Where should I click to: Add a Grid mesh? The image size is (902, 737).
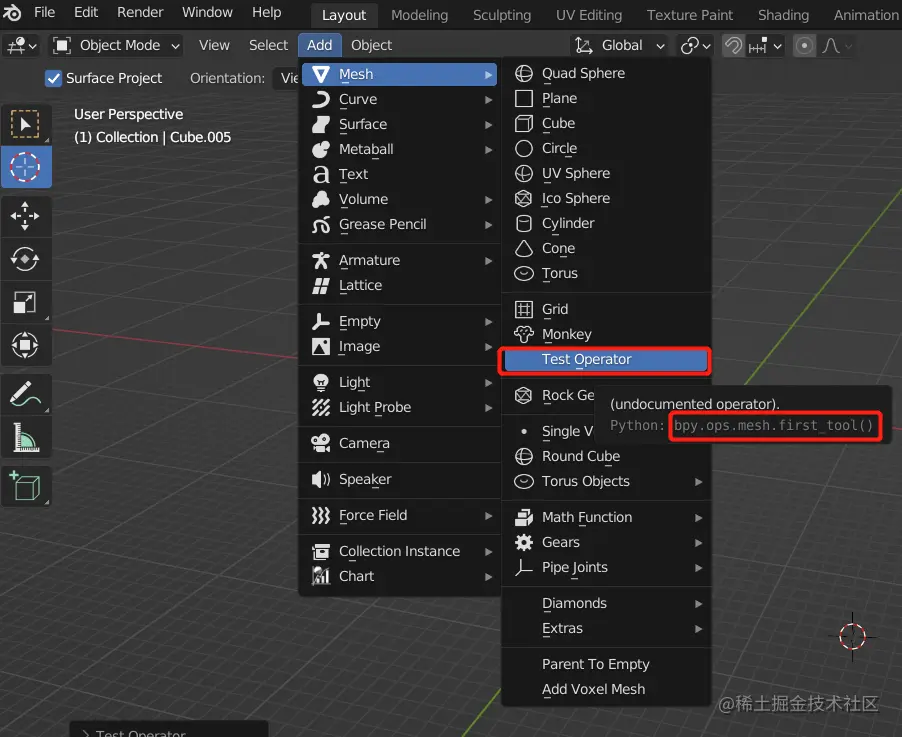coord(606,310)
